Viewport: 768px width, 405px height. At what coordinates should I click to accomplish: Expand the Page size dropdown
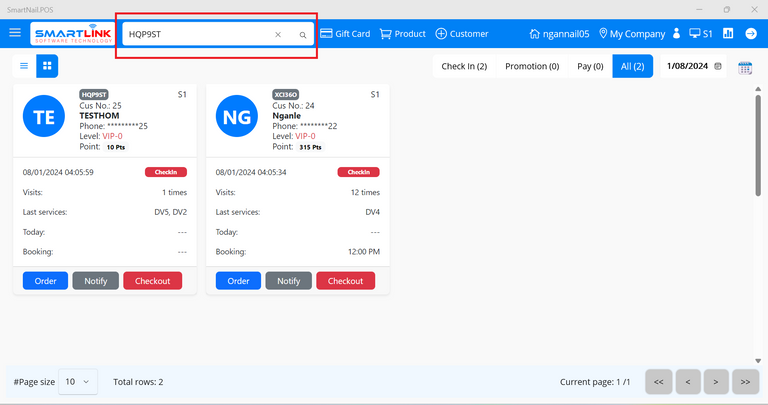point(77,381)
